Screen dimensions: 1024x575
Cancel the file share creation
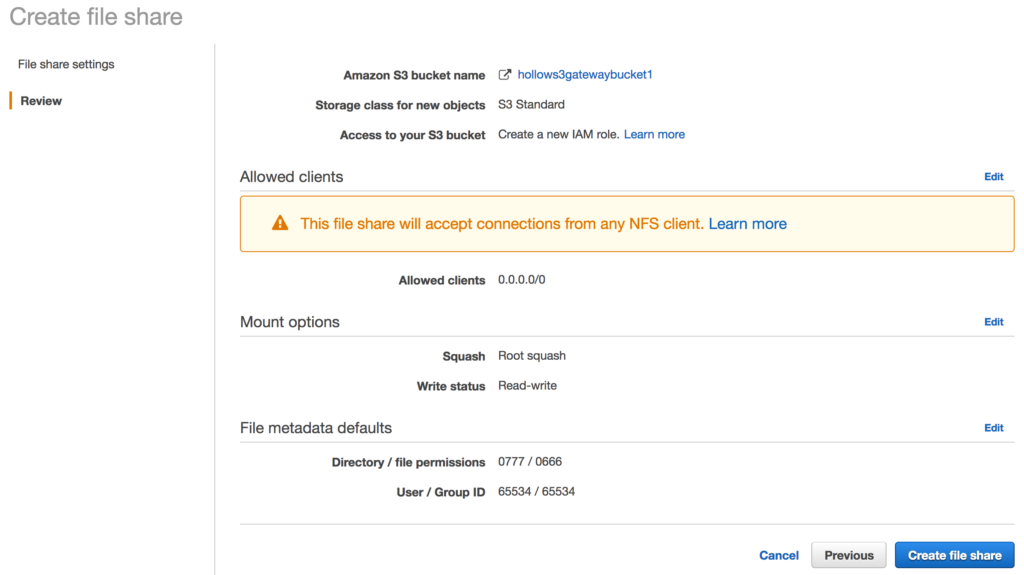tap(778, 555)
